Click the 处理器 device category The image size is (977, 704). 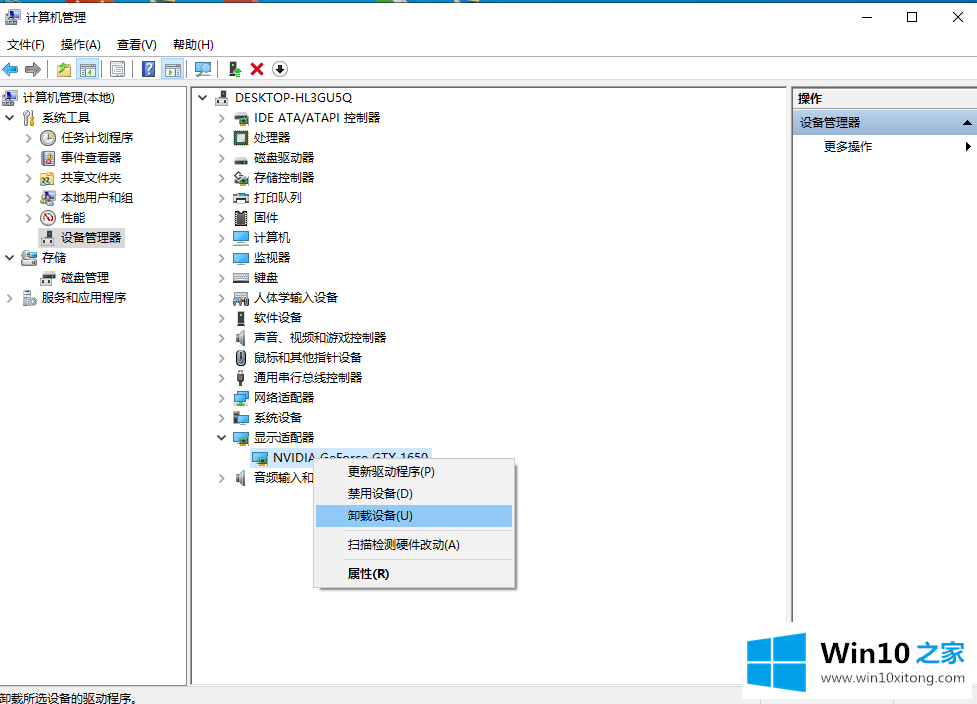(x=272, y=138)
